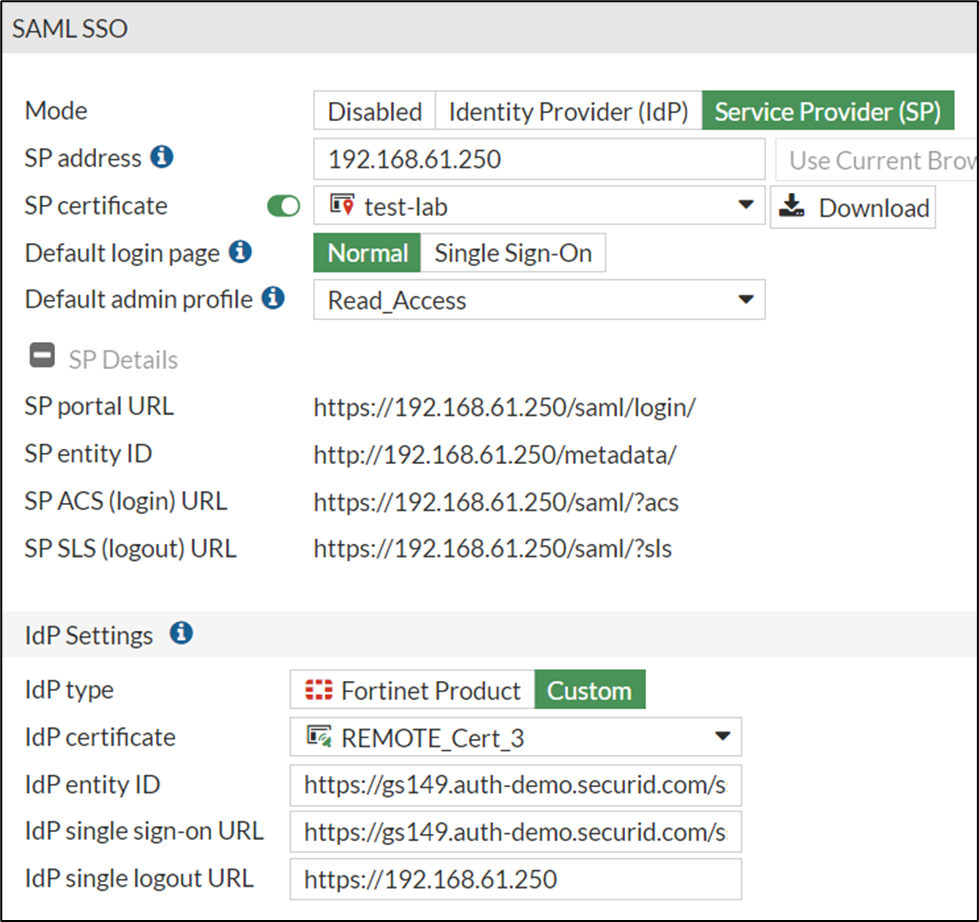Screen dimensions: 979x922
Task: Click the Fortinet logo icon in IdP type
Action: click(319, 691)
